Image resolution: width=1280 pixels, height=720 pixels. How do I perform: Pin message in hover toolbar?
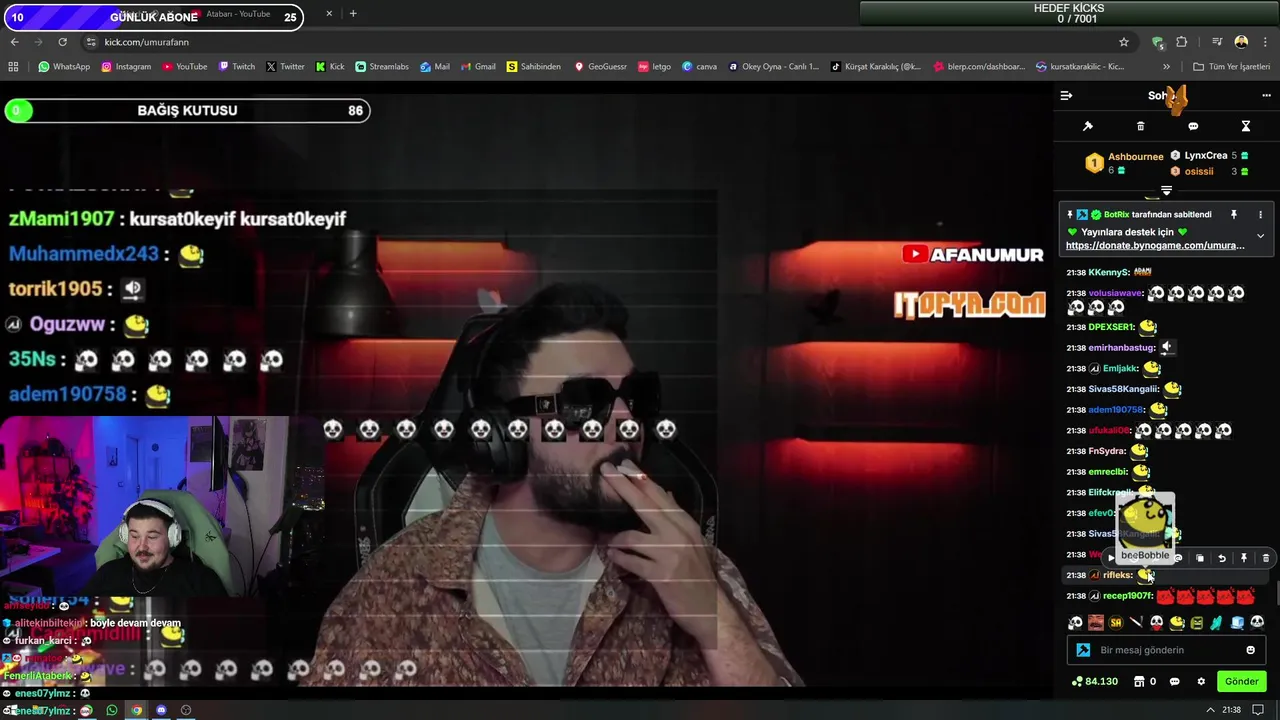[x=1244, y=558]
